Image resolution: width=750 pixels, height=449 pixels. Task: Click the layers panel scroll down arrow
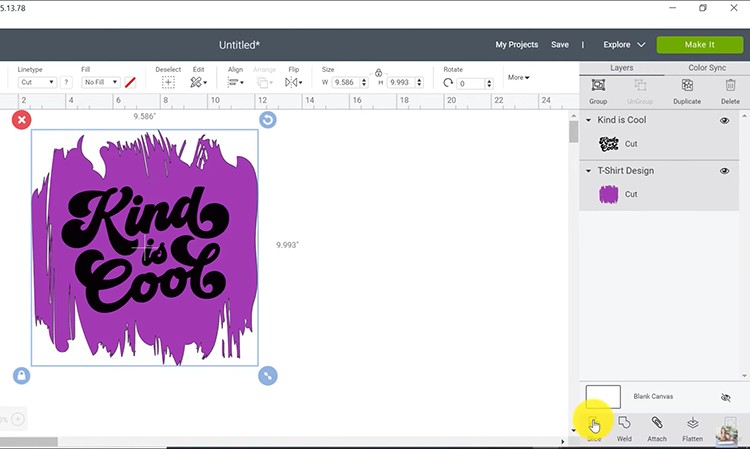744,376
